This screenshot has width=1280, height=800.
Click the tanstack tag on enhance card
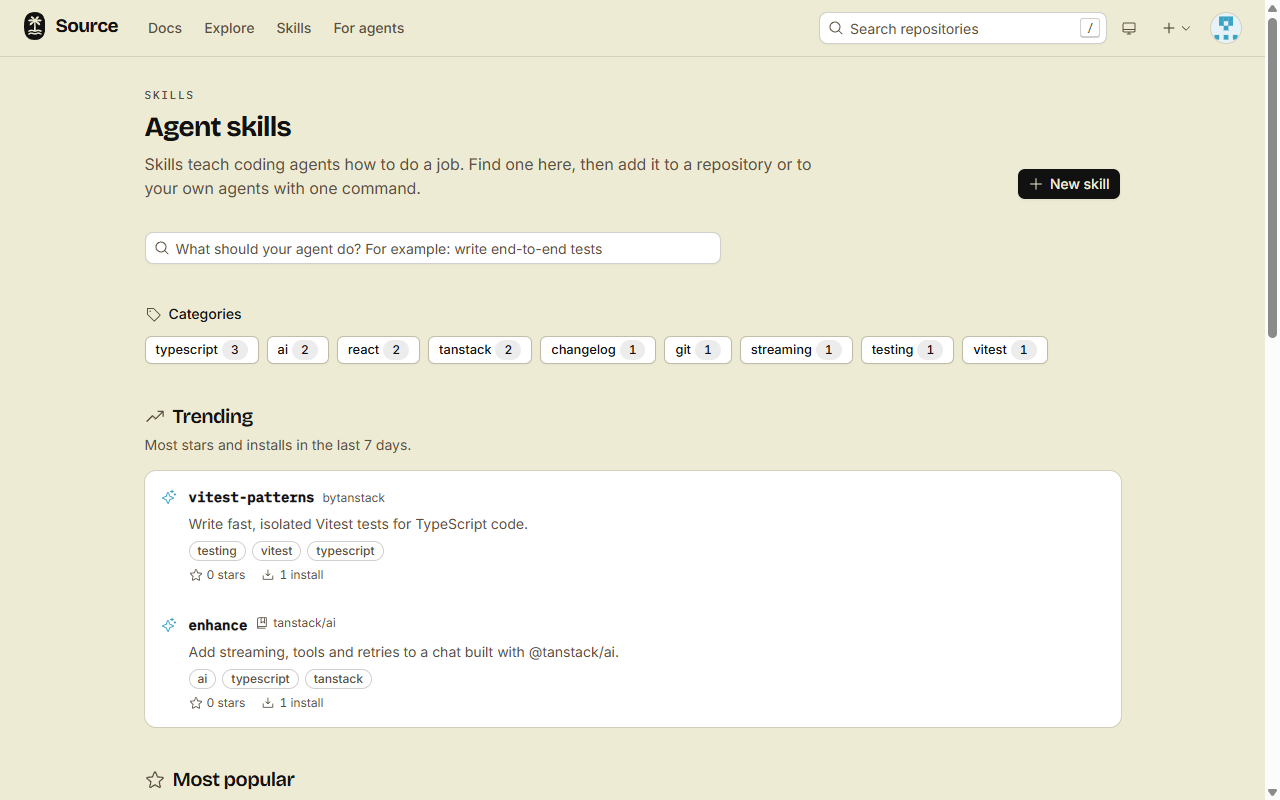[338, 679]
